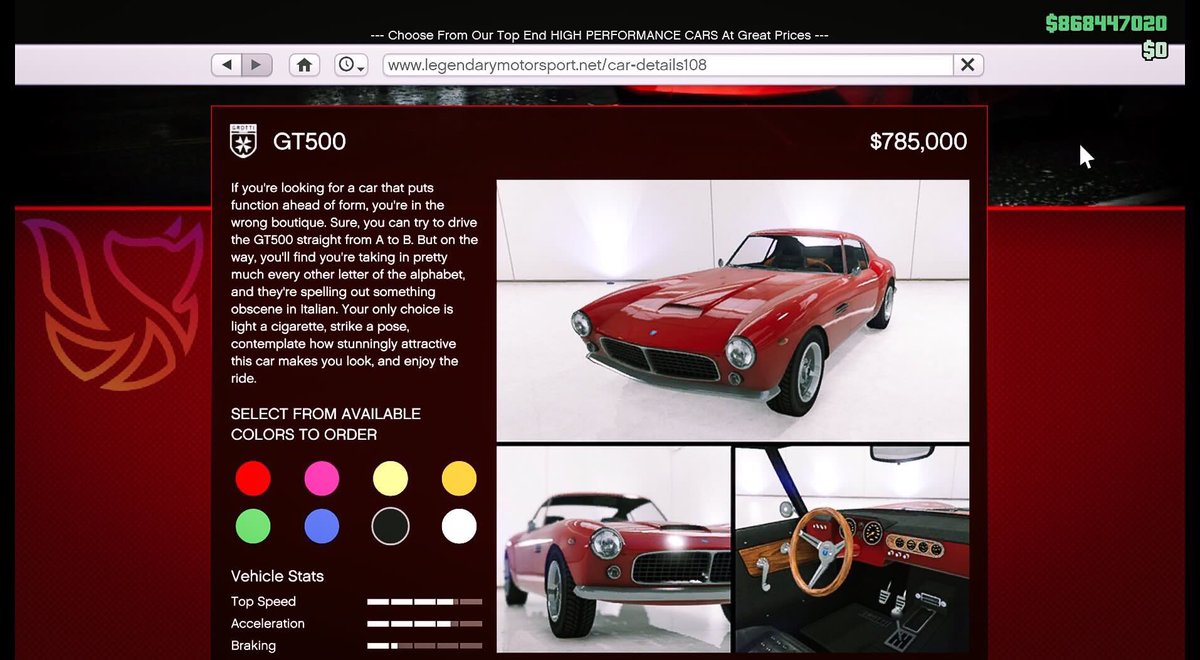
Task: Click the legendarymotorsport.net address bar
Action: [667, 65]
